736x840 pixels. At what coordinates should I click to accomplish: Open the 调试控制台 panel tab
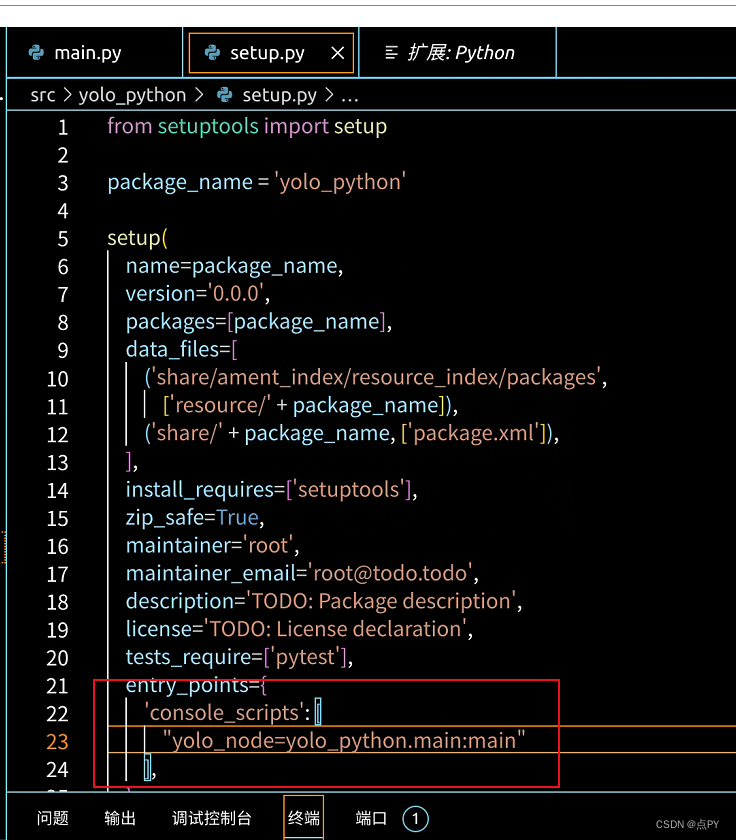[x=211, y=818]
